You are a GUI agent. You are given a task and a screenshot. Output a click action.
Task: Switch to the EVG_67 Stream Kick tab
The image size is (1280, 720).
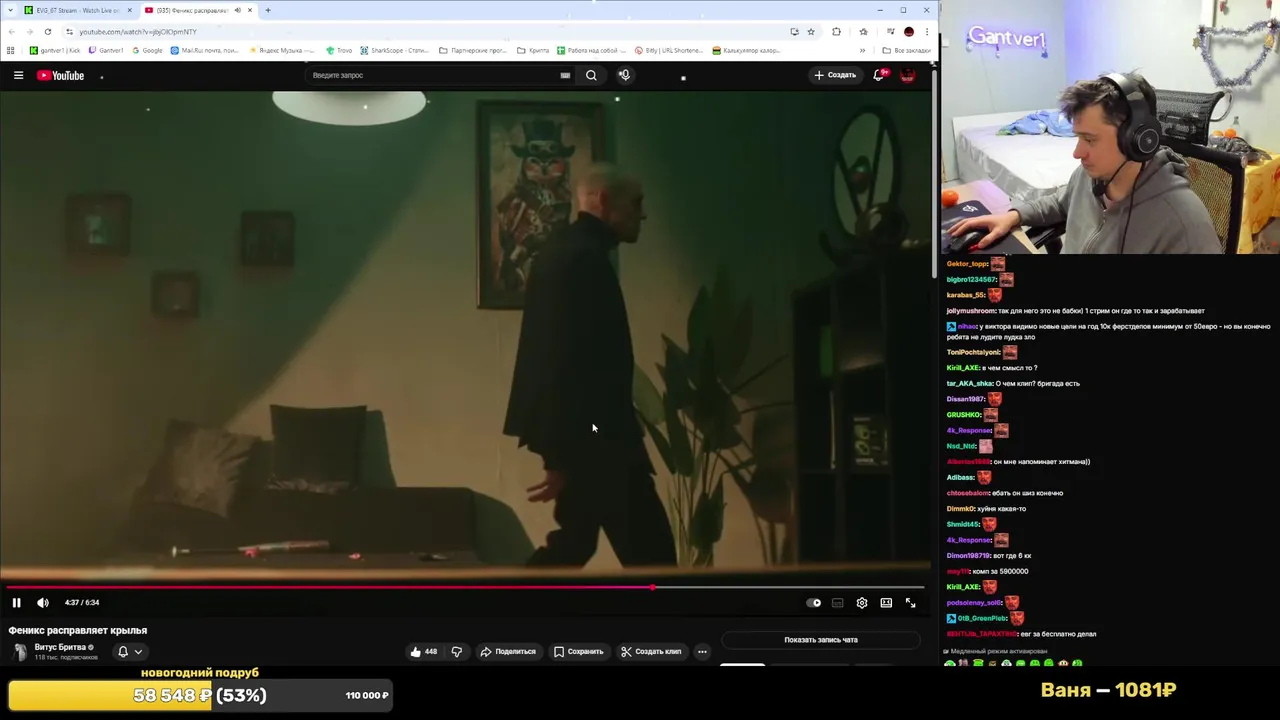click(x=76, y=10)
